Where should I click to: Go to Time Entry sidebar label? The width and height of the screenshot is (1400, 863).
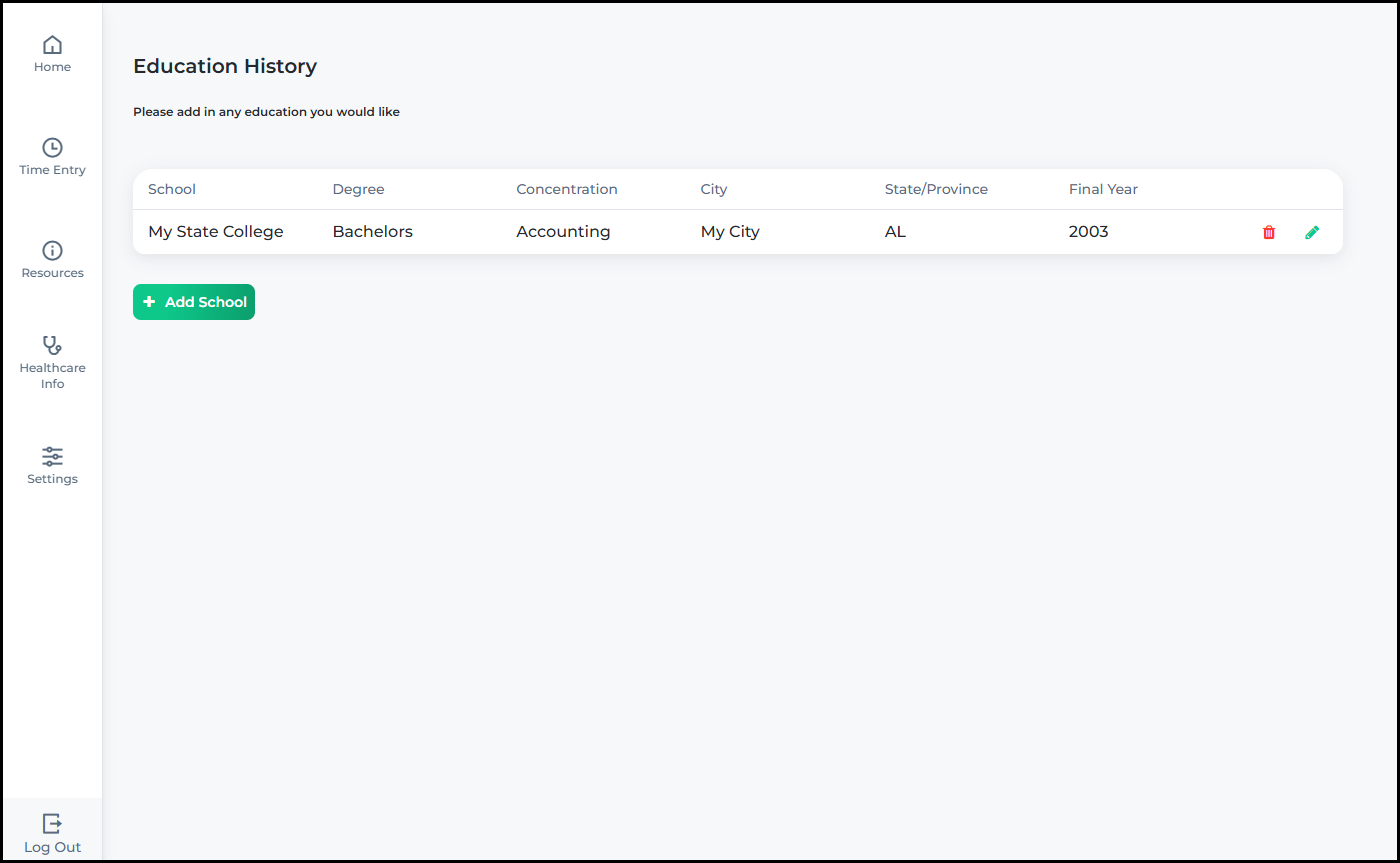52,170
